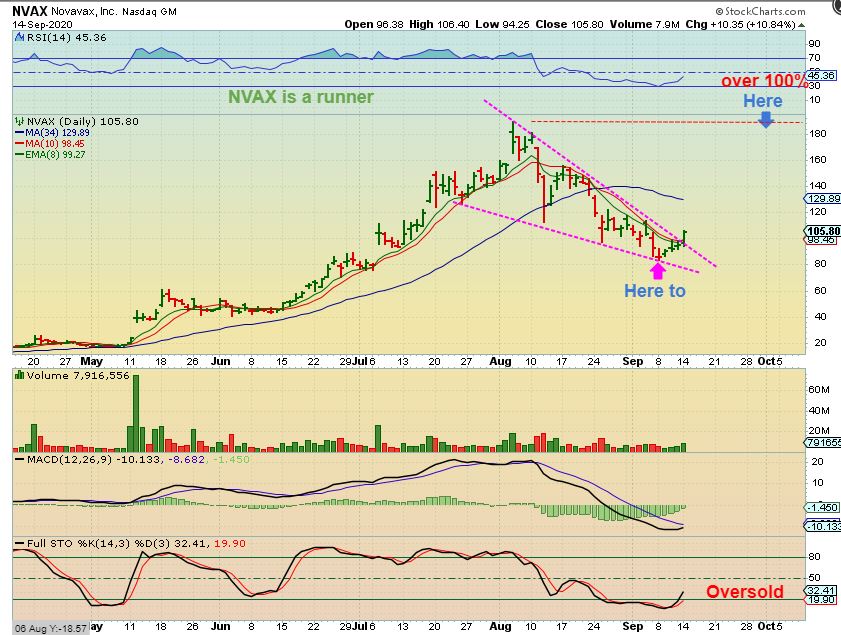Click the 'over 100%' red annotation text
Viewport: 841px width, 635px height.
click(764, 81)
